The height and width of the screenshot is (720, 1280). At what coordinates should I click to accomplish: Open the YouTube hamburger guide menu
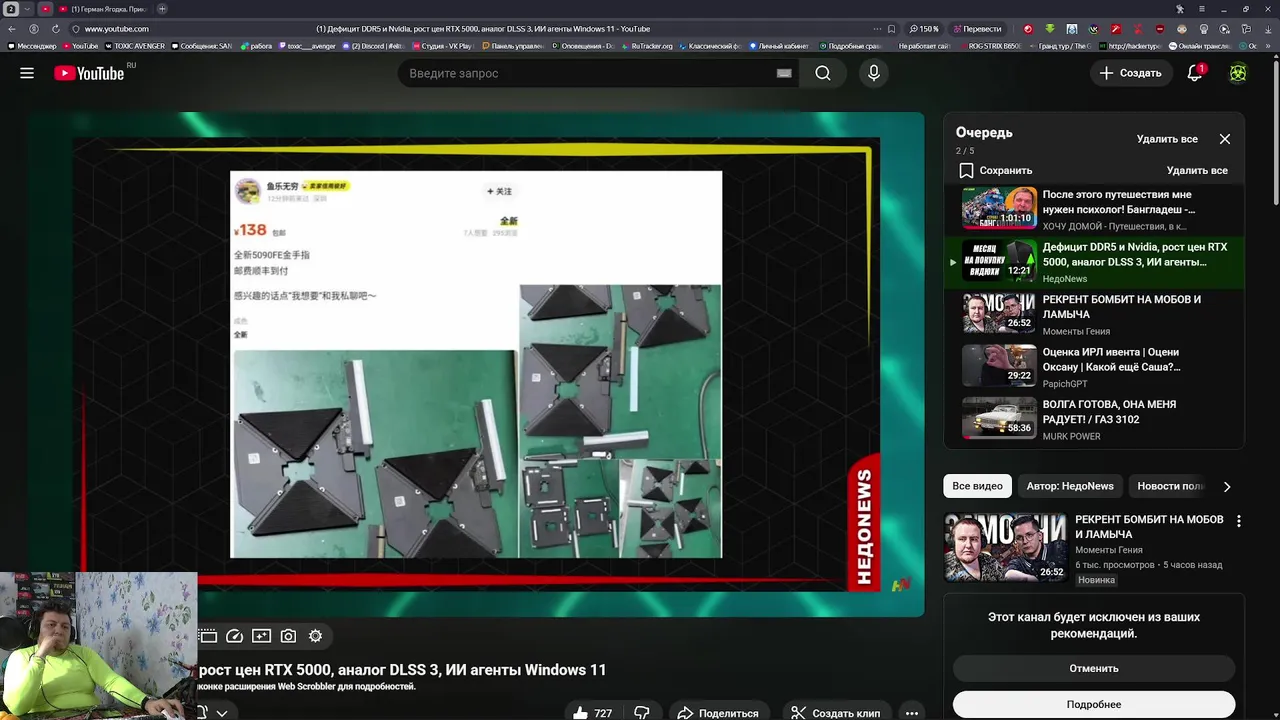(x=27, y=73)
